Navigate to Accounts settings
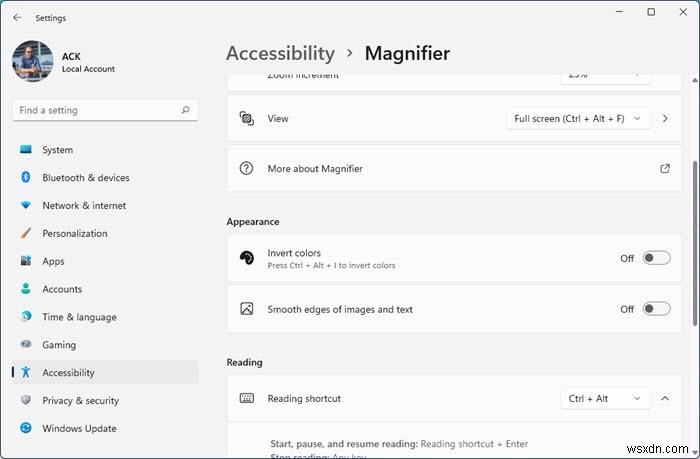The width and height of the screenshot is (700, 459). click(105, 289)
